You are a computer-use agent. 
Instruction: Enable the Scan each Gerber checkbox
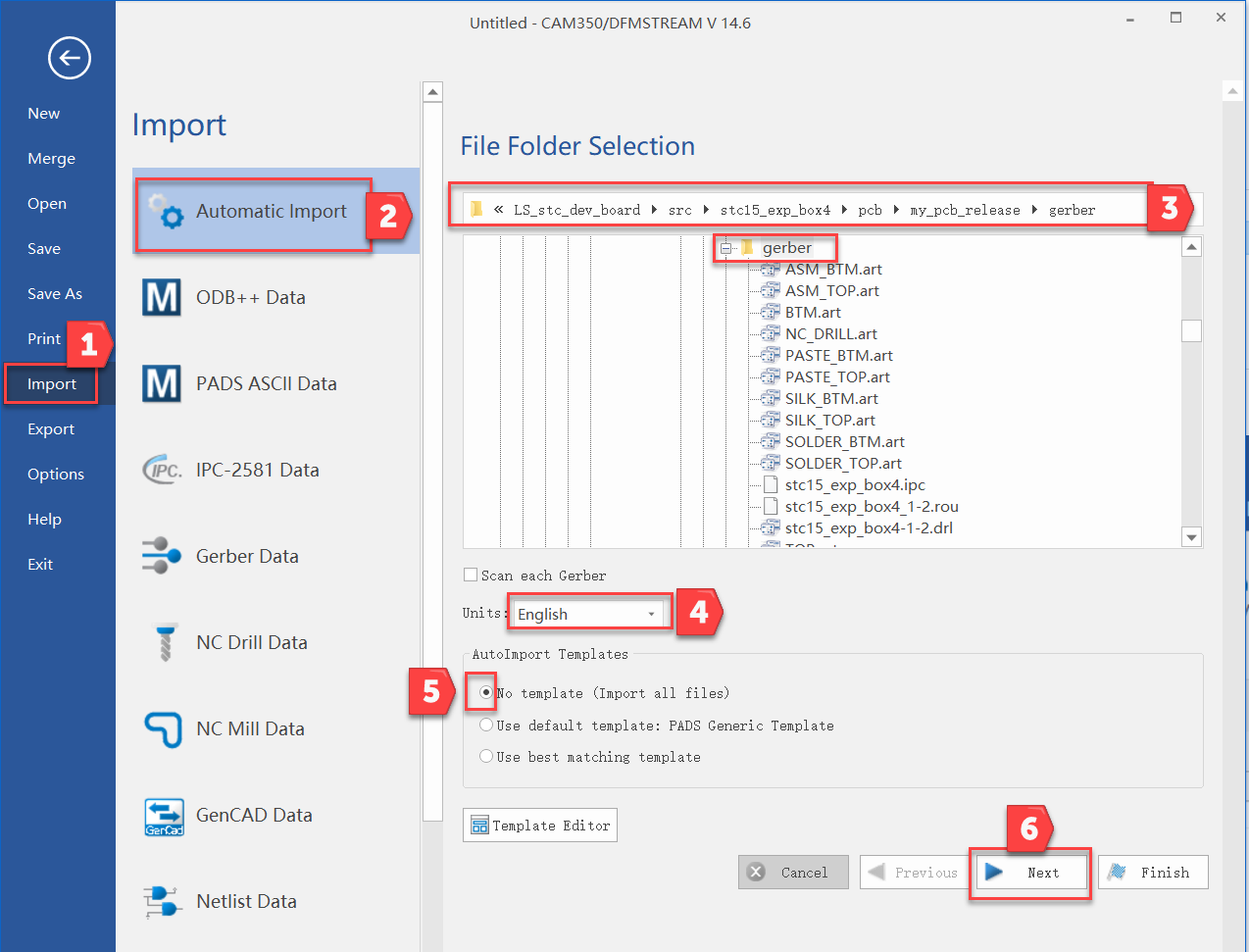click(x=471, y=575)
